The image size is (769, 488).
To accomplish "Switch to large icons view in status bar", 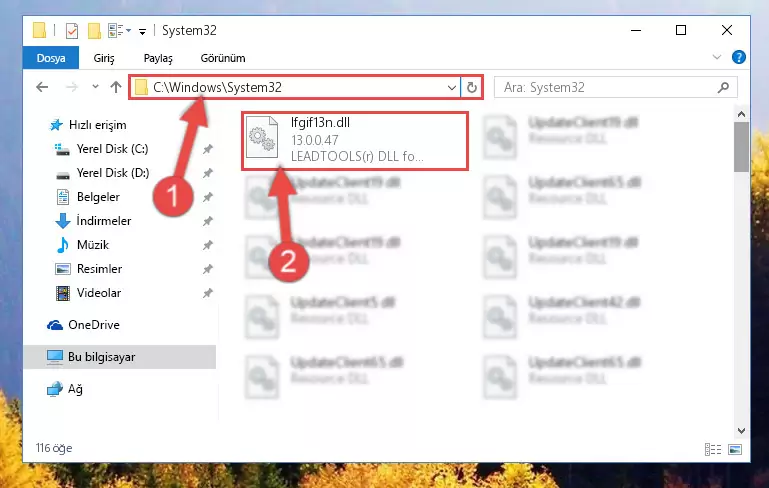I will coord(735,449).
